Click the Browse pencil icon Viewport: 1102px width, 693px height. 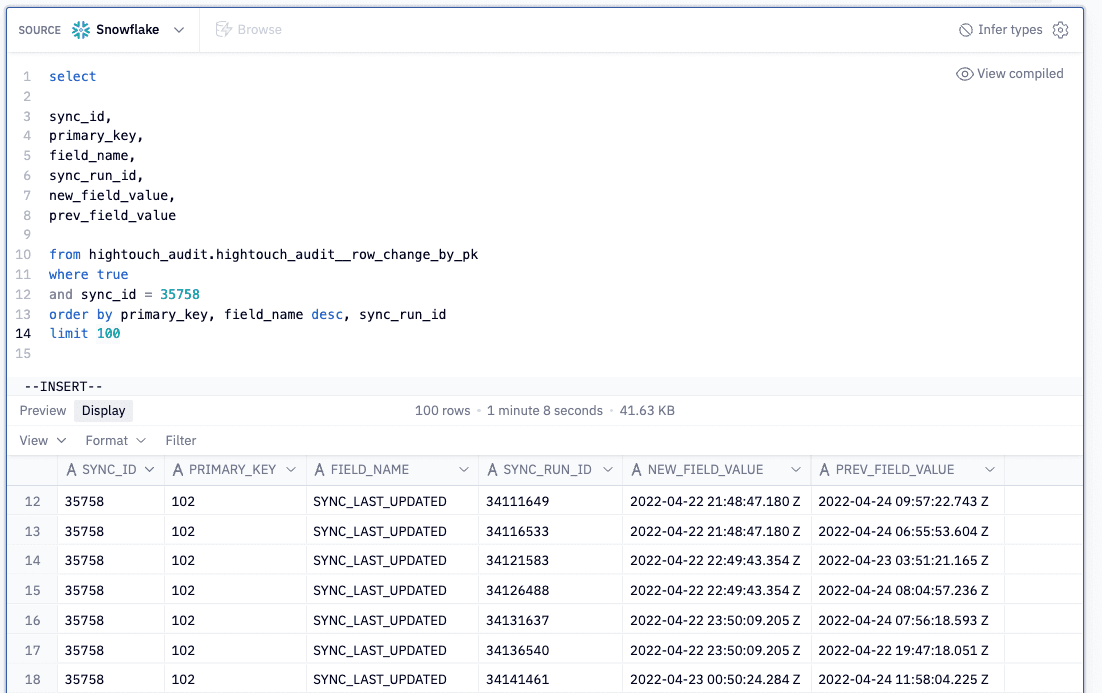coord(222,29)
